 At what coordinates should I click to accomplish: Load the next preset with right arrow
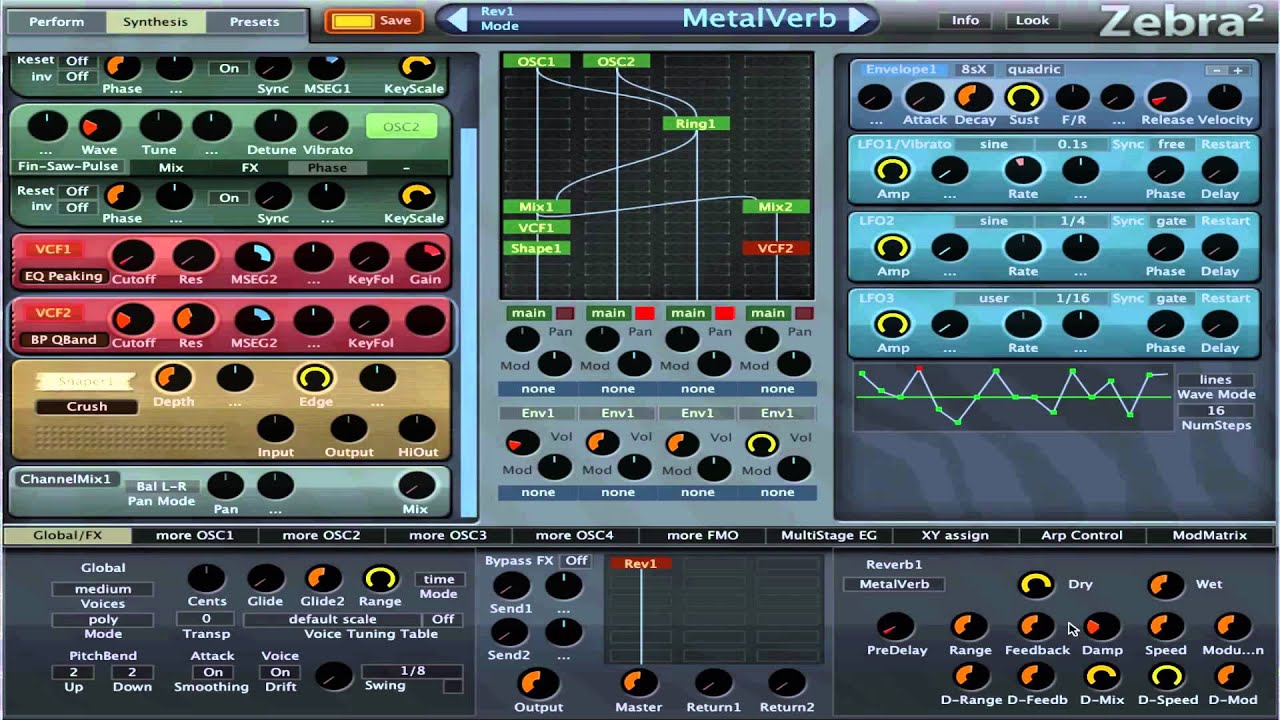(x=859, y=19)
